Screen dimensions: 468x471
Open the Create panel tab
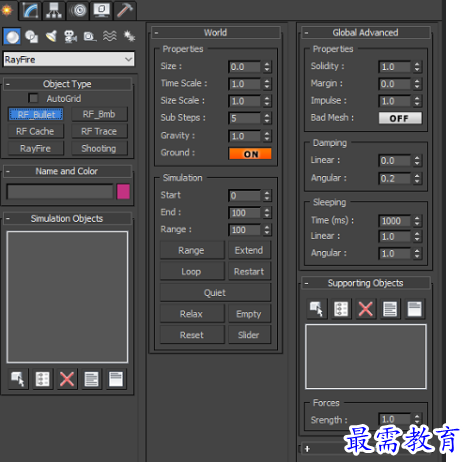click(x=7, y=10)
